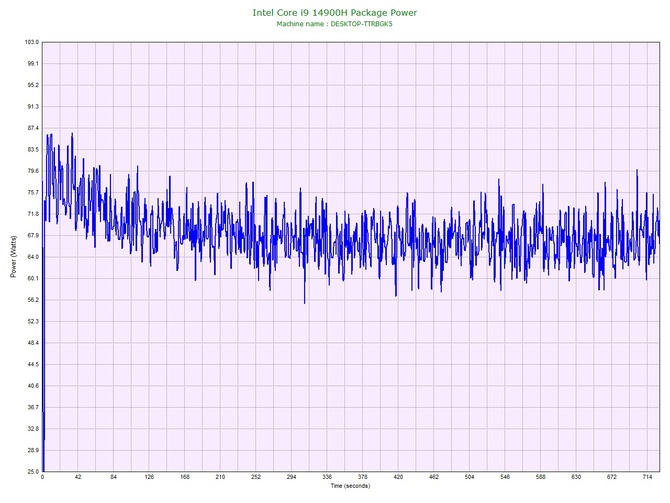670x503 pixels.
Task: Select the 52.3 y-axis value
Action: [33, 321]
